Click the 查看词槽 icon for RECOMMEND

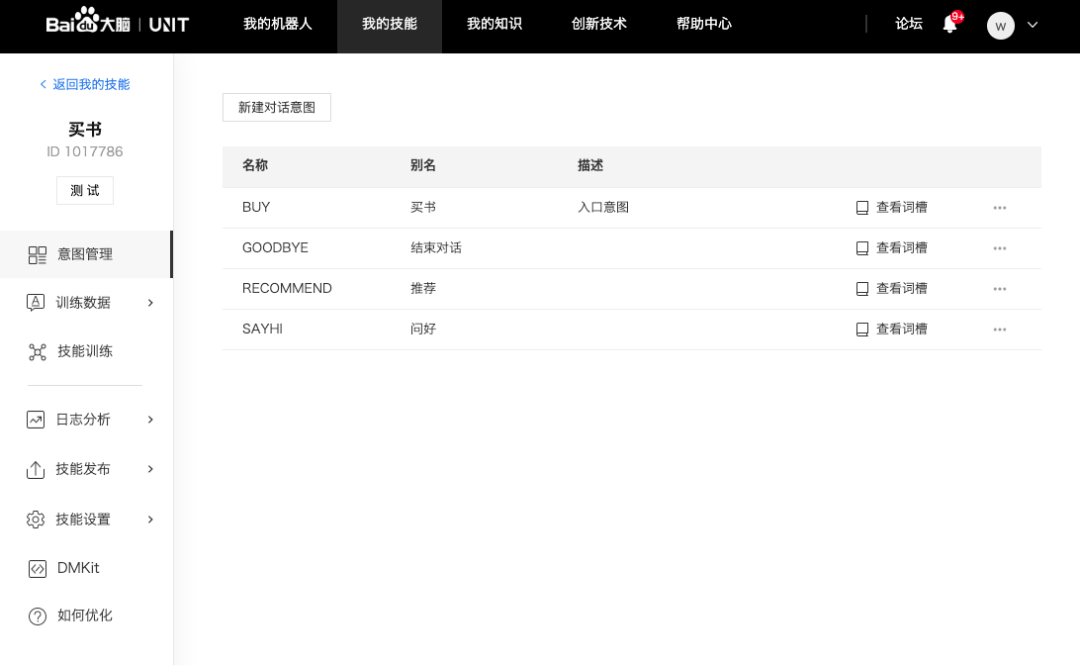(862, 289)
